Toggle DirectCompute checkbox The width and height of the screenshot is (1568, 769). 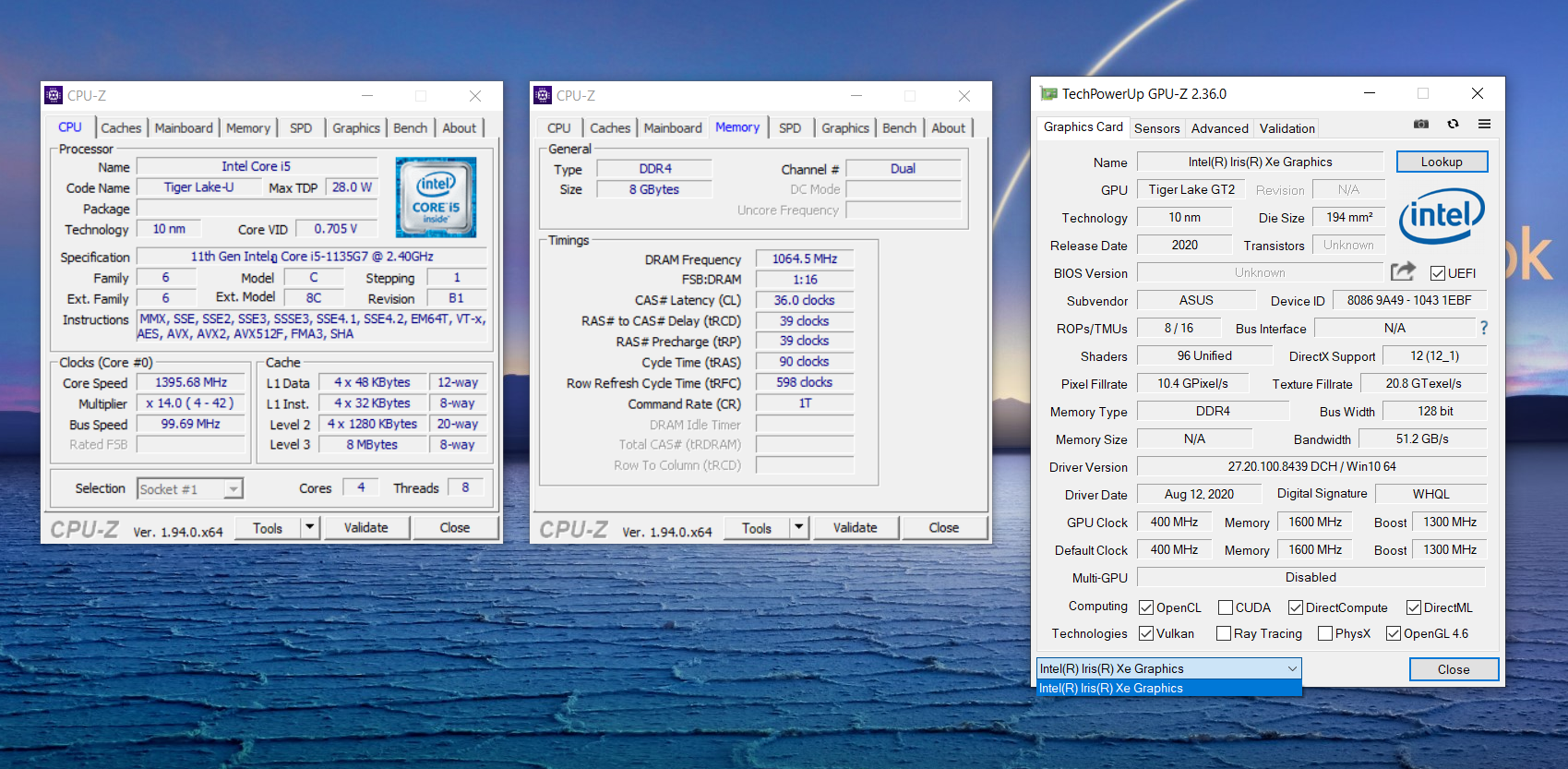pyautogui.click(x=1296, y=607)
